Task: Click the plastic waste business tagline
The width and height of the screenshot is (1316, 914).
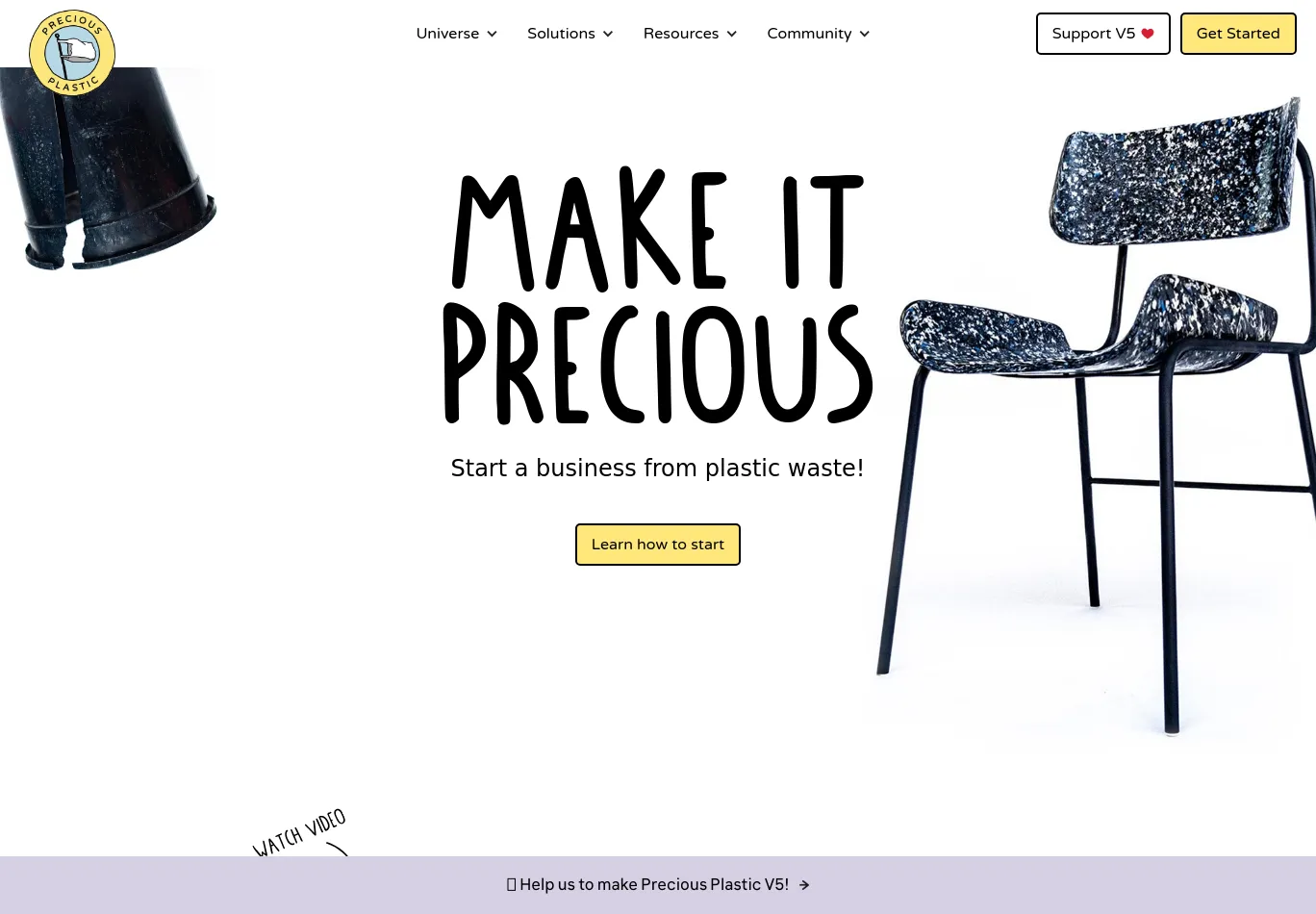Action: 658,469
